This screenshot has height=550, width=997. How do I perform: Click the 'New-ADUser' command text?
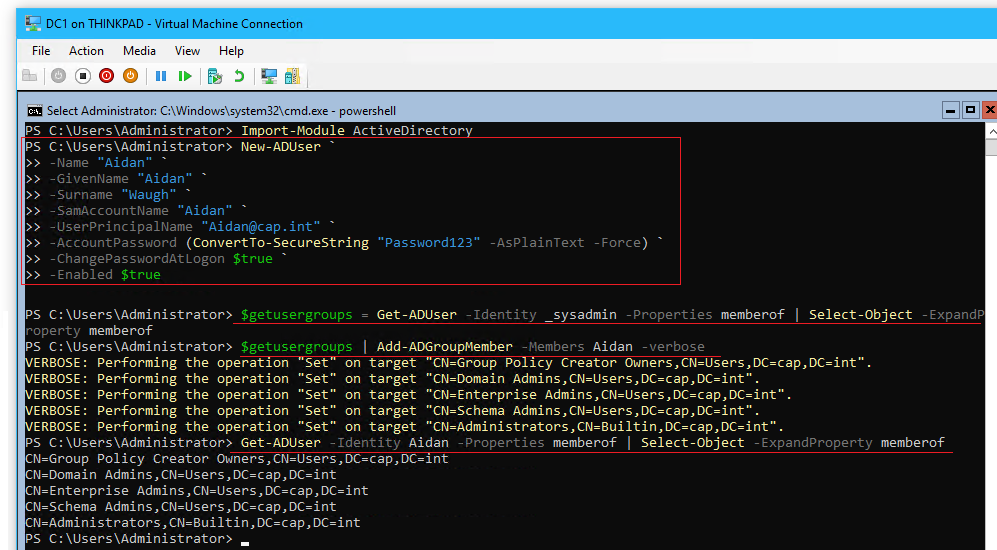[281, 146]
